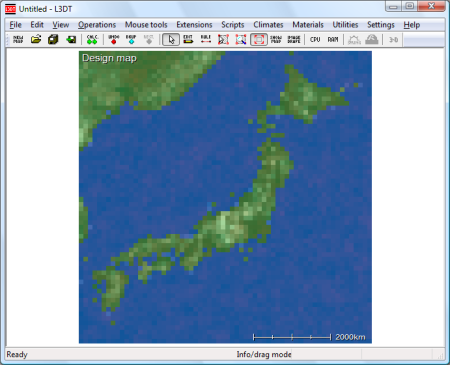
Task: Click the status bar resize grip
Action: 440,356
